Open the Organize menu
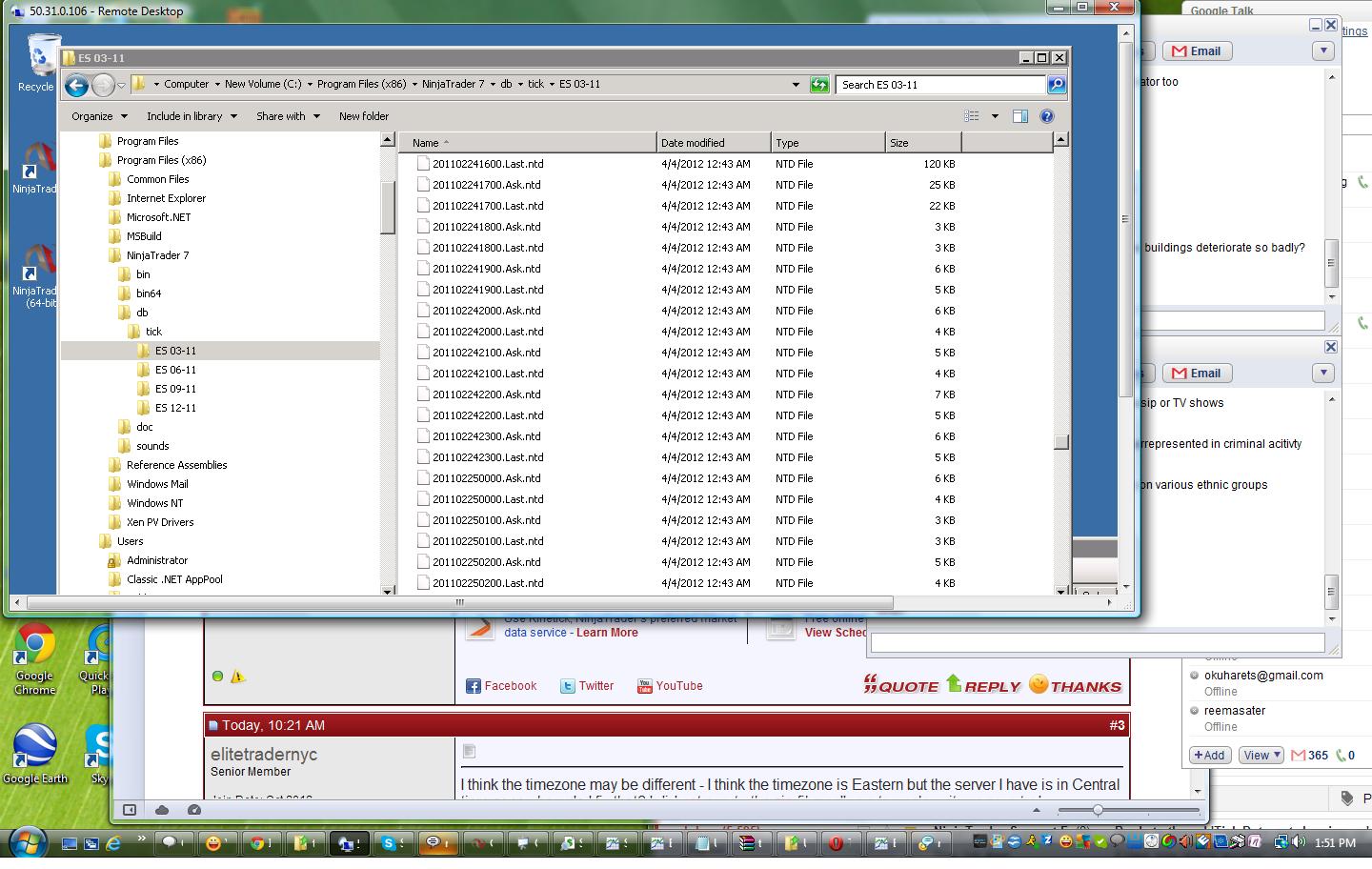Image resolution: width=1372 pixels, height=869 pixels. click(x=99, y=116)
